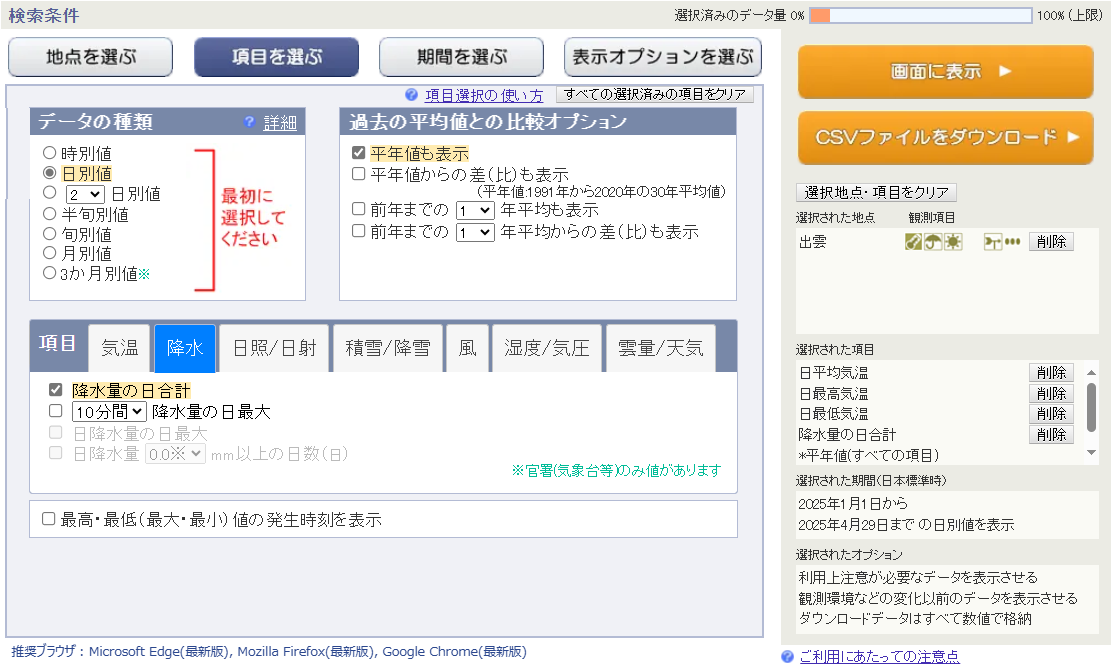Click help icon beside 項目選択の使い方

tap(411, 95)
